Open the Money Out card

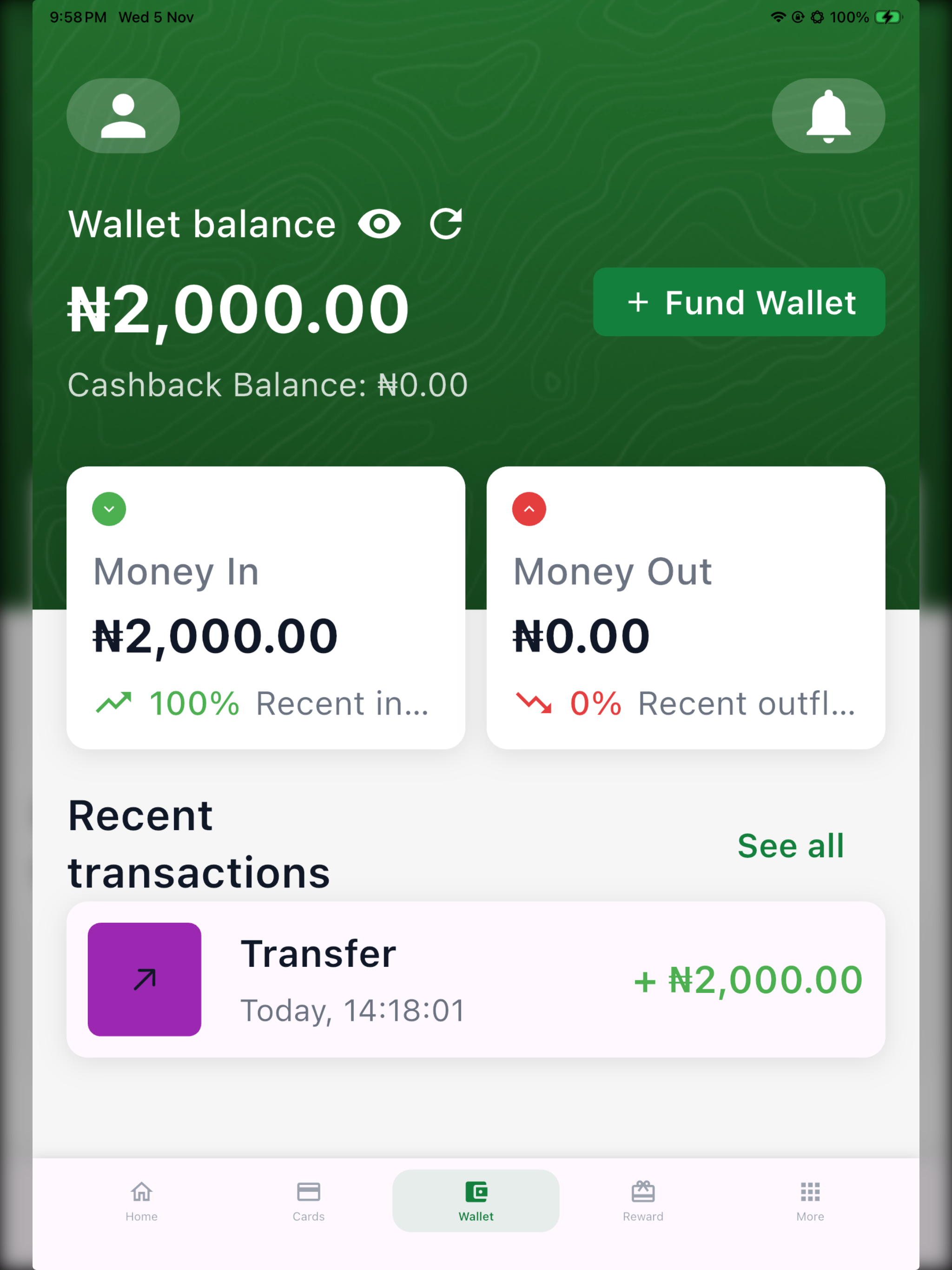(x=686, y=608)
